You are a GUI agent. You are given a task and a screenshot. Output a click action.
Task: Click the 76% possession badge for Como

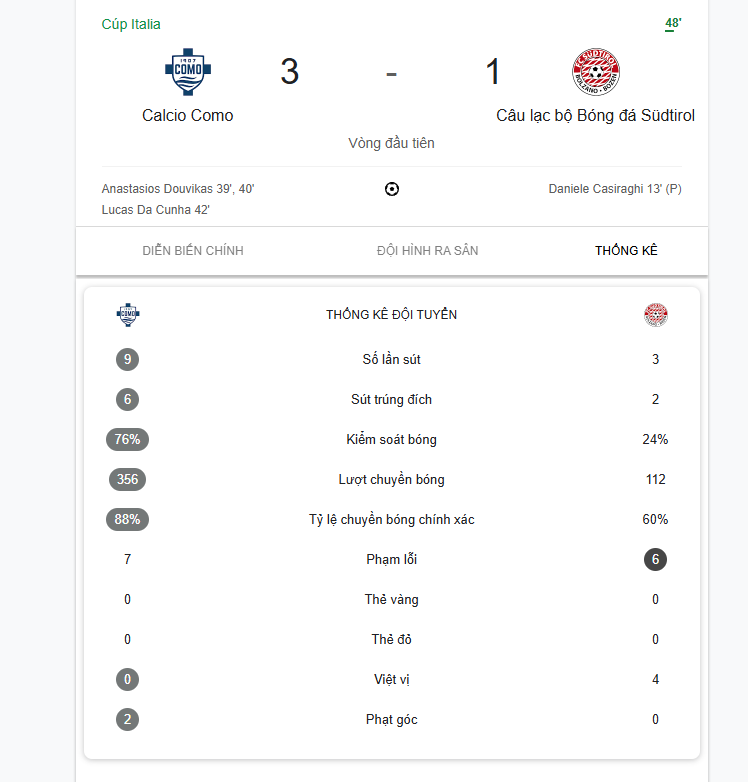pyautogui.click(x=127, y=439)
